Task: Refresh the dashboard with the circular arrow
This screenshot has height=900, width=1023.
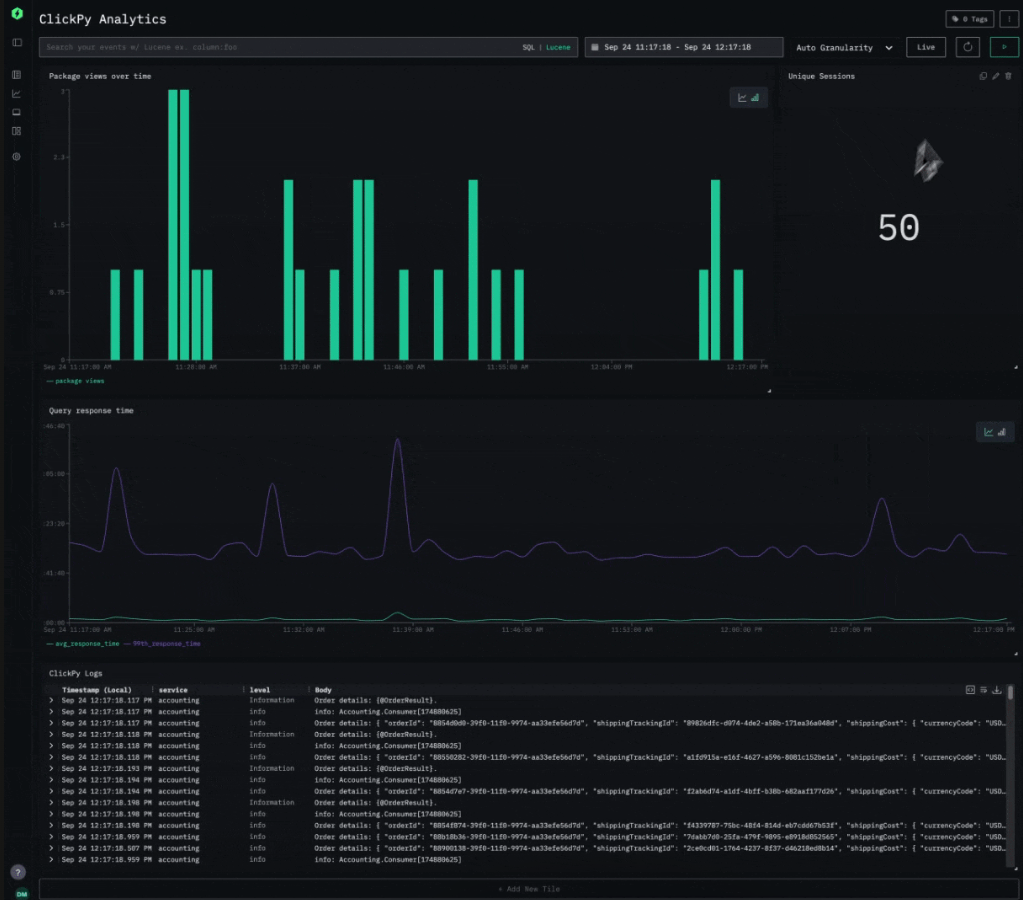Action: tap(968, 47)
